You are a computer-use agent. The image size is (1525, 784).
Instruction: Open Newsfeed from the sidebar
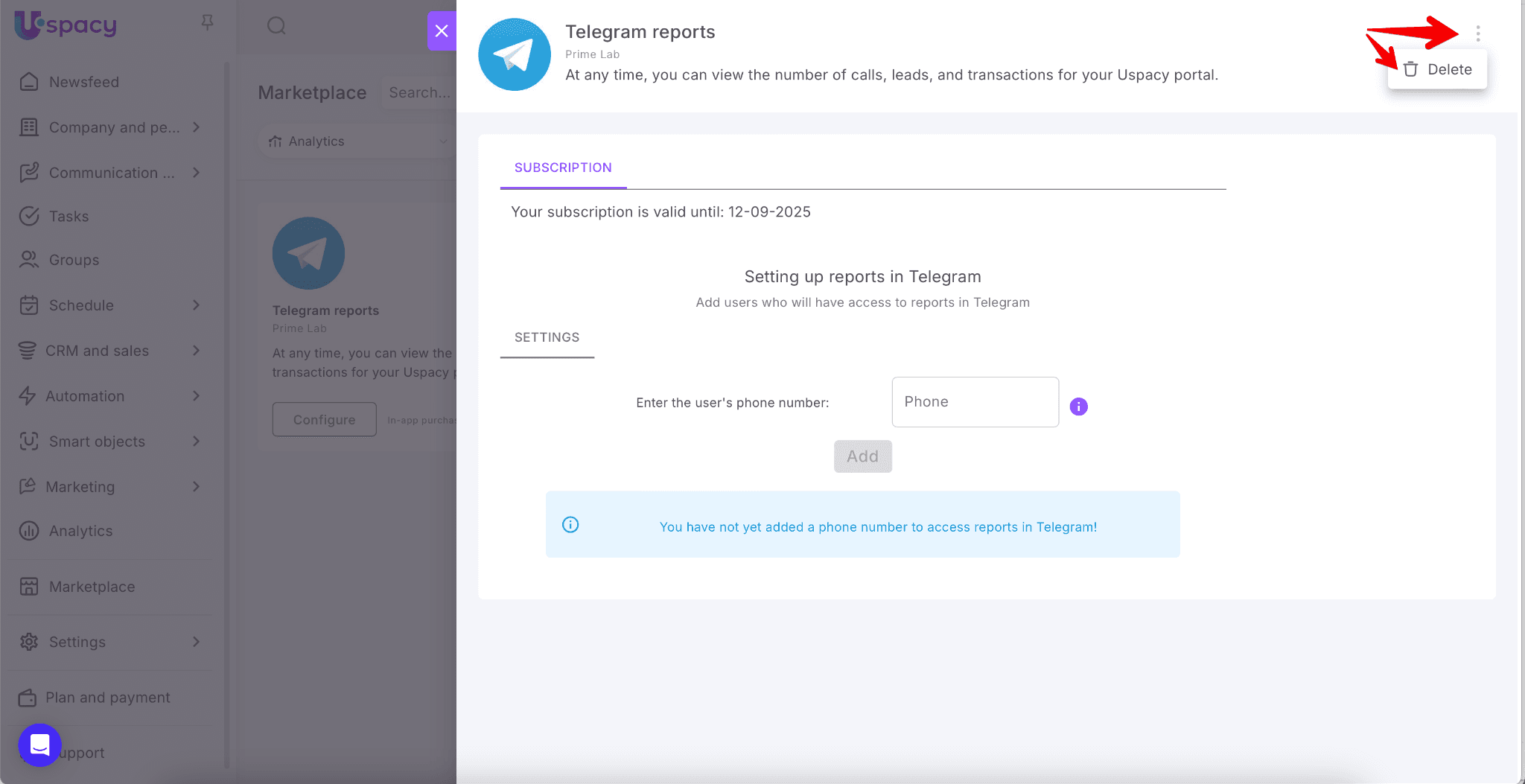tap(83, 82)
